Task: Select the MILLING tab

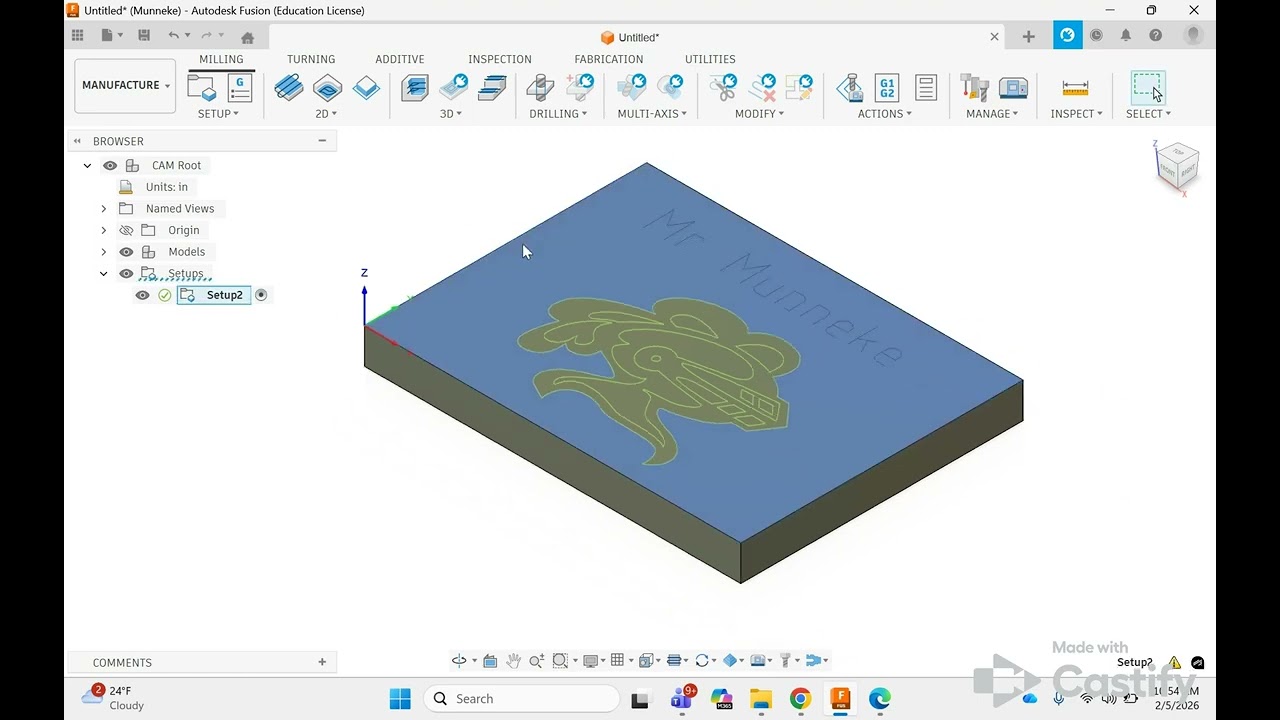Action: [221, 59]
